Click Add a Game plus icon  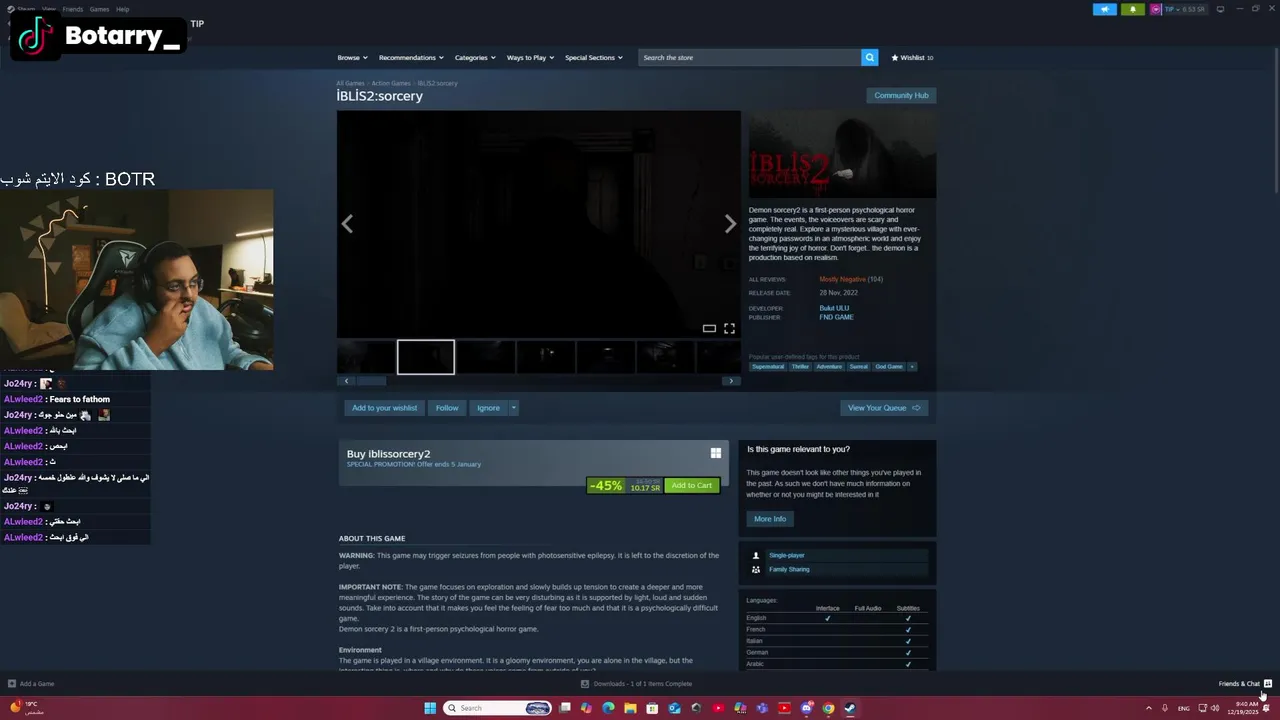pos(12,684)
